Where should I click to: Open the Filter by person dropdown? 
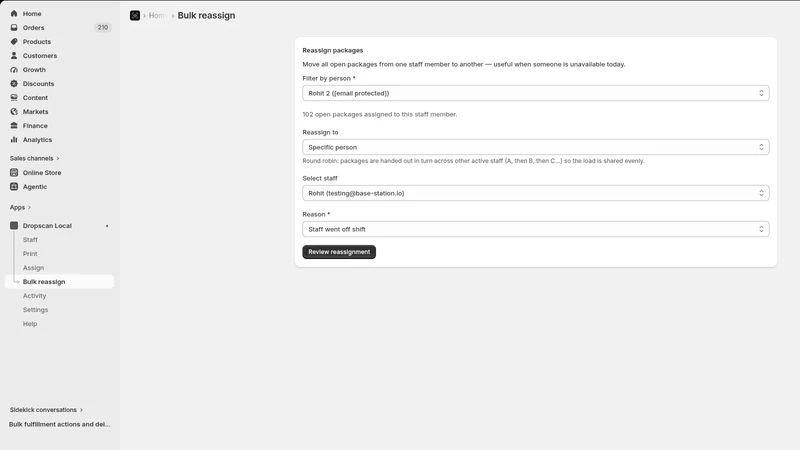coord(536,93)
